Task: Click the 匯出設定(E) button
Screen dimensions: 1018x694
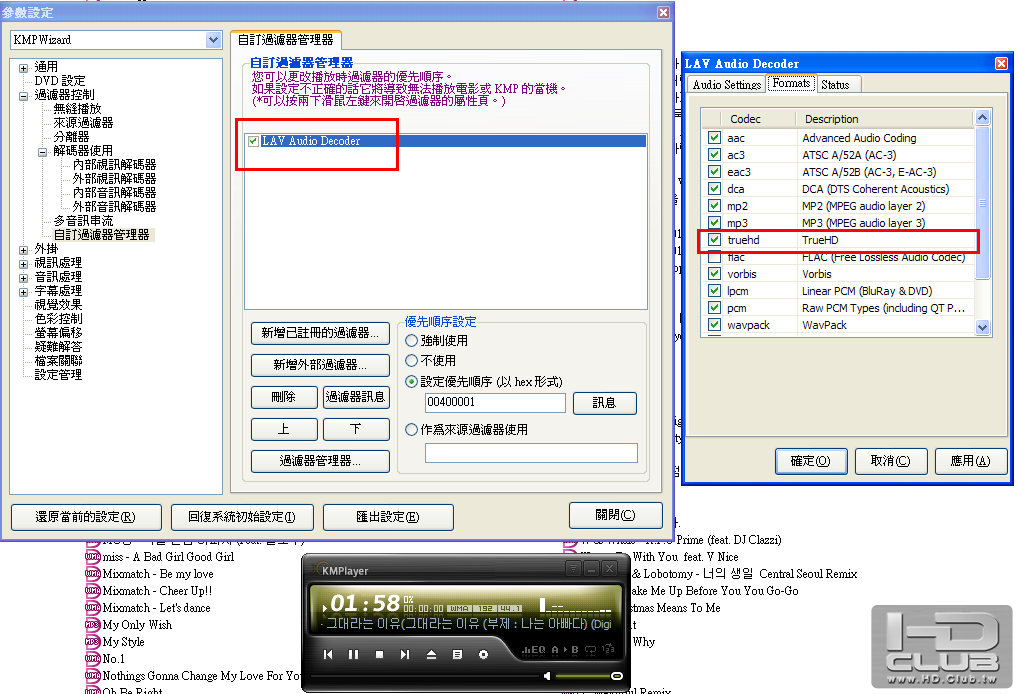Action: pos(388,517)
